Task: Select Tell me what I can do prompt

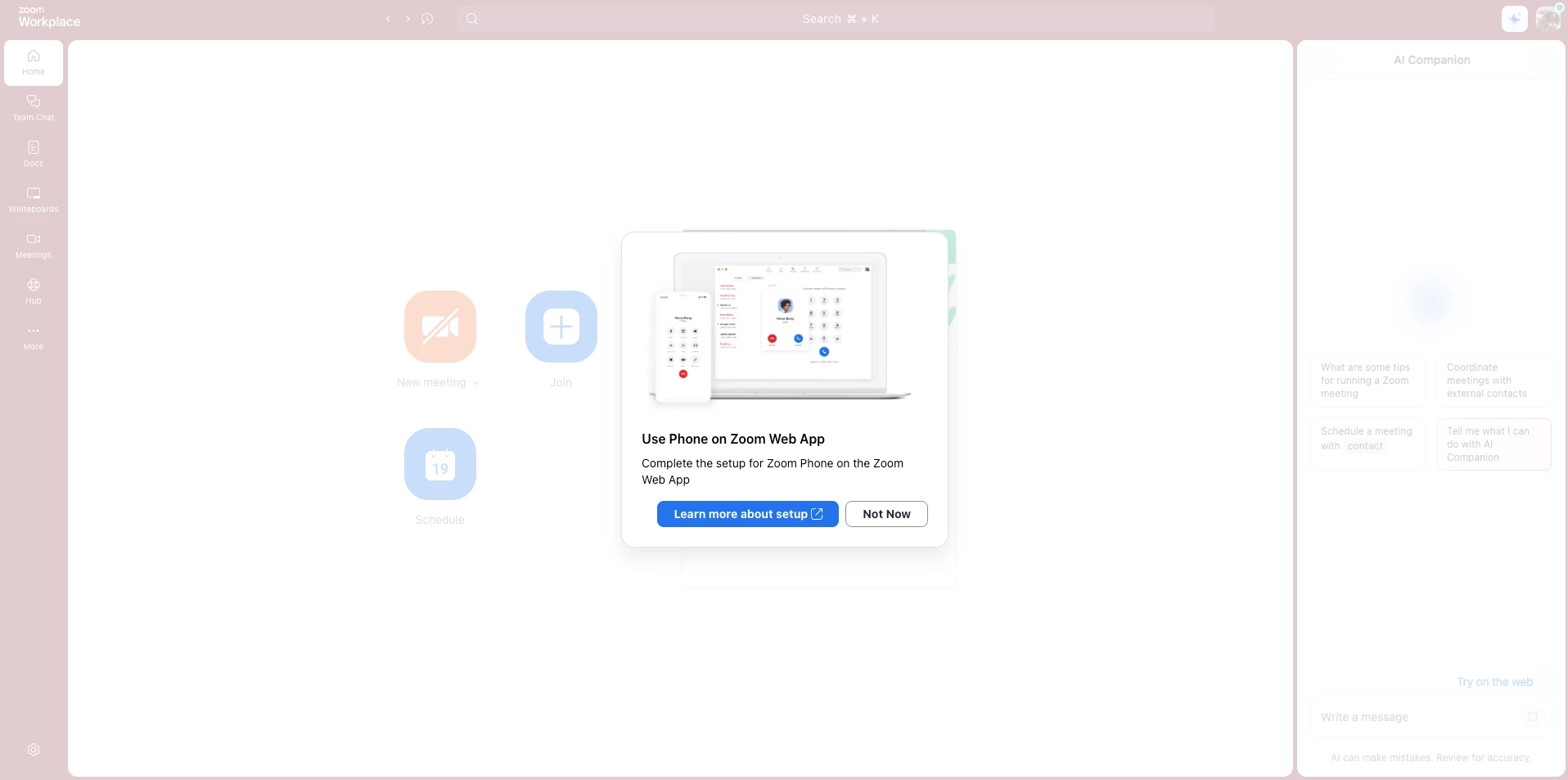Action: (1494, 444)
